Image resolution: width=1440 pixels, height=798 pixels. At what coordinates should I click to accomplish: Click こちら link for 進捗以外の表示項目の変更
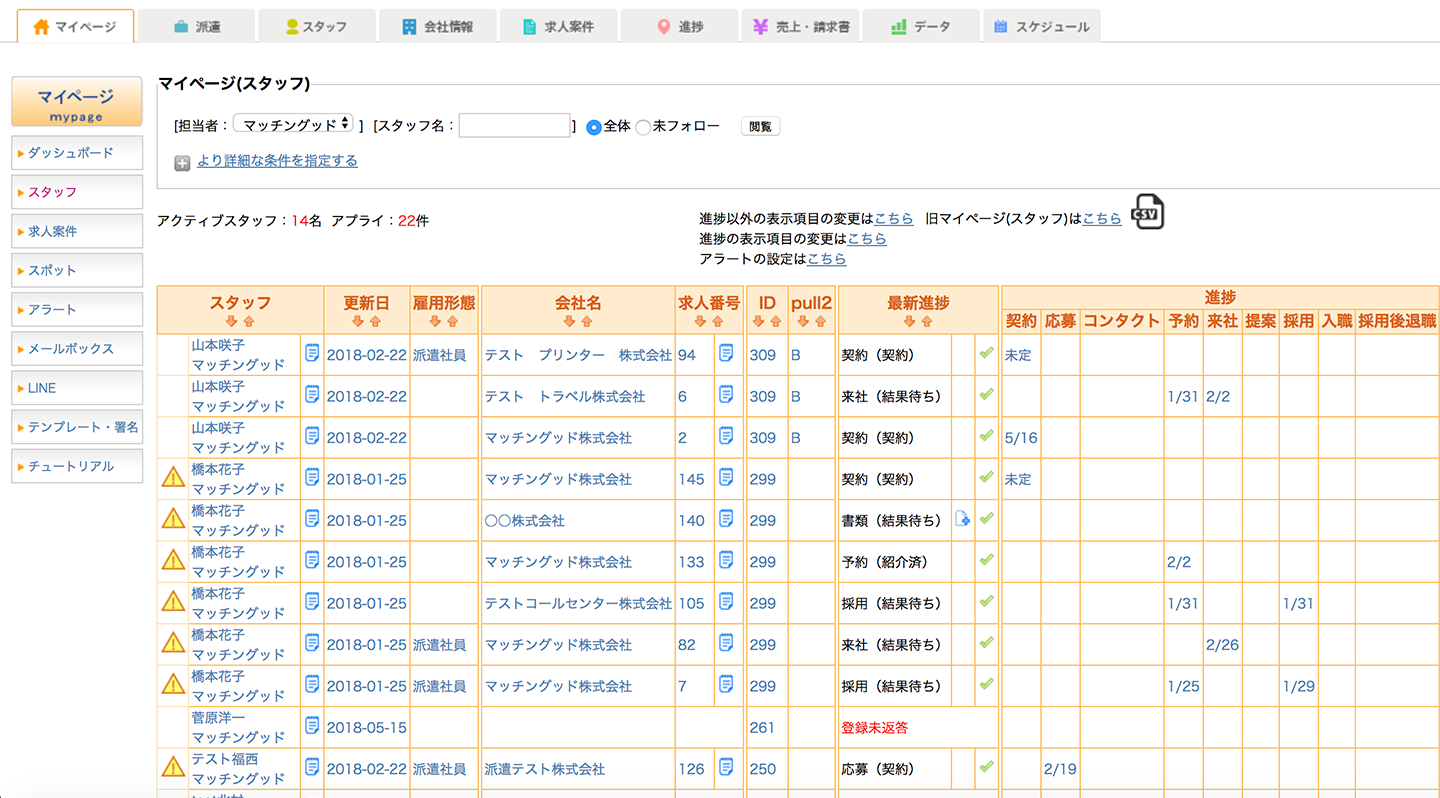(x=894, y=218)
